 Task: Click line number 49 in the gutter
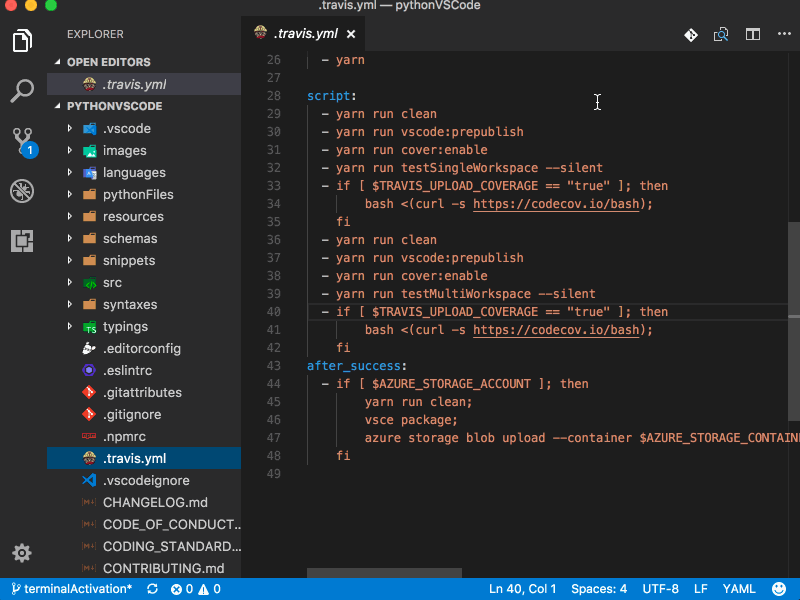click(273, 474)
